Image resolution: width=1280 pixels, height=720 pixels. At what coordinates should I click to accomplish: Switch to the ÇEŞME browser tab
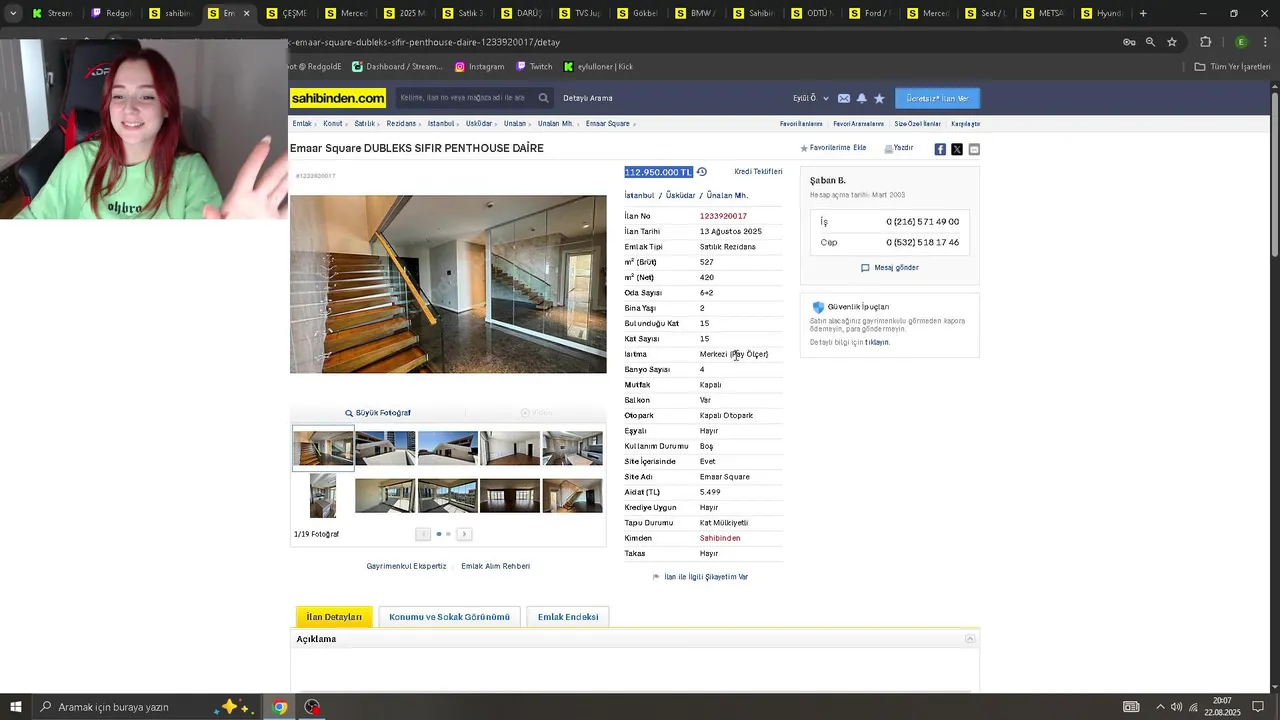pyautogui.click(x=286, y=13)
